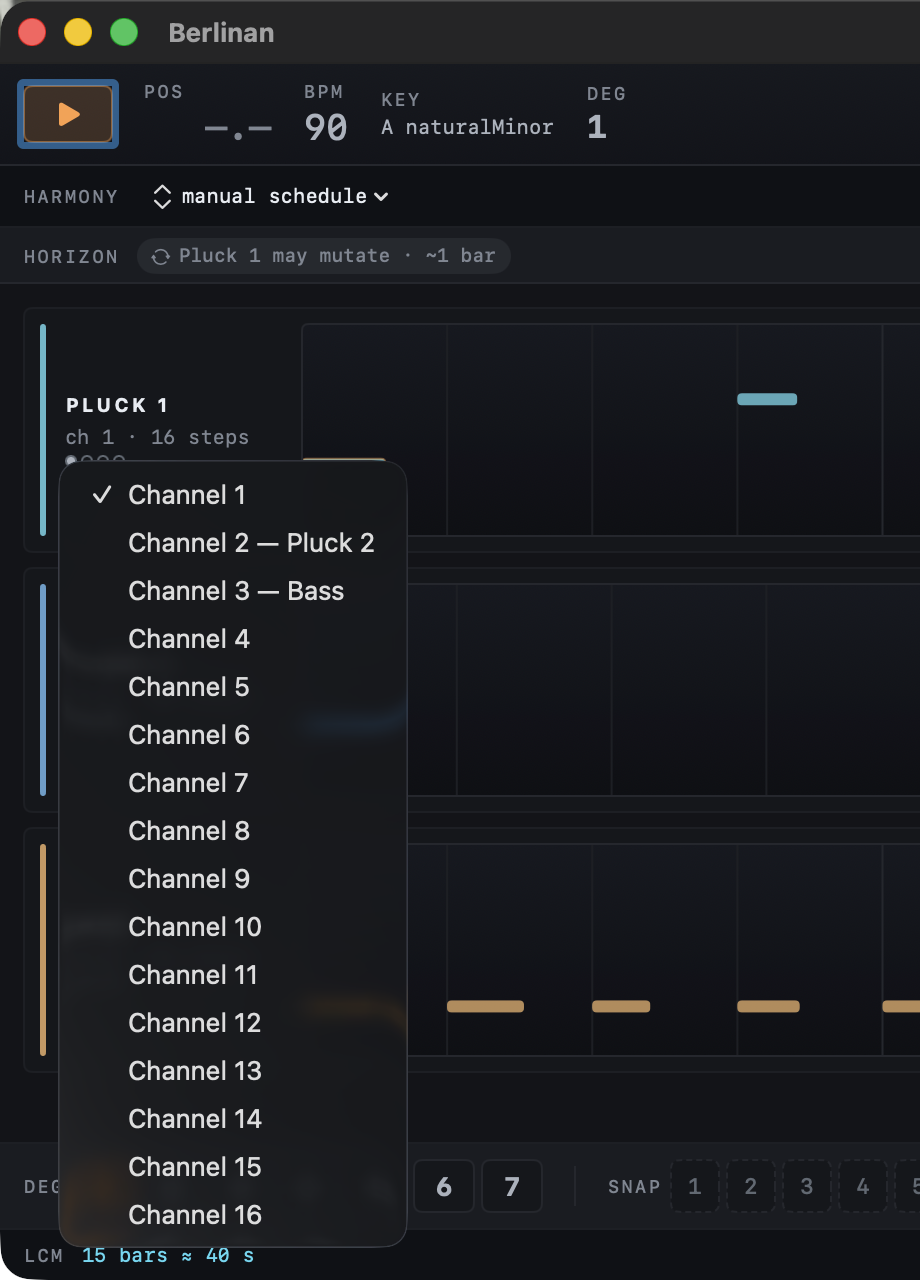Viewport: 920px width, 1280px height.
Task: Click the key label 'A naturalMinor'
Action: [x=467, y=127]
